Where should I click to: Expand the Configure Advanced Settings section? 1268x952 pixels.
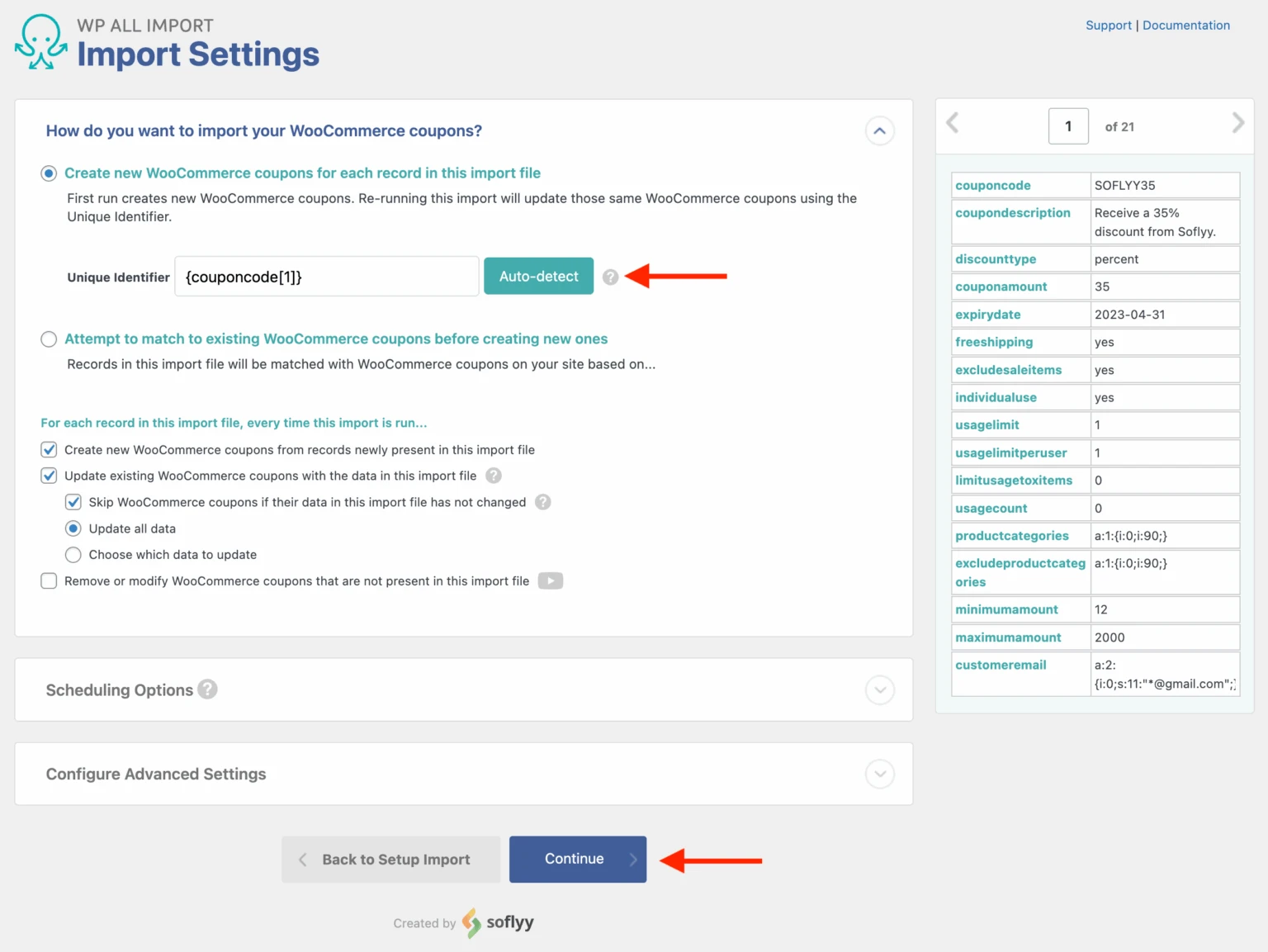(x=880, y=774)
